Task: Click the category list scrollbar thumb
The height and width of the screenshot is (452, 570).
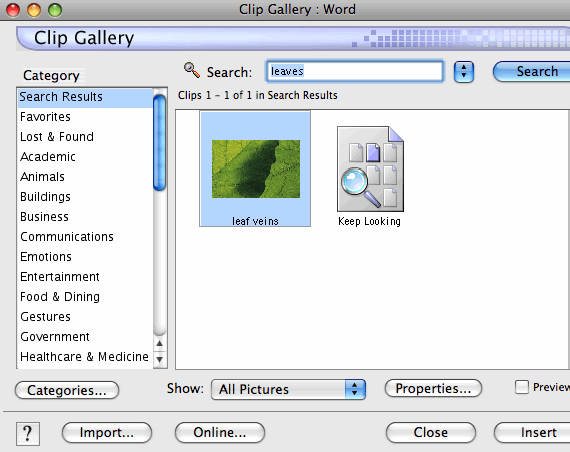Action: (x=160, y=143)
